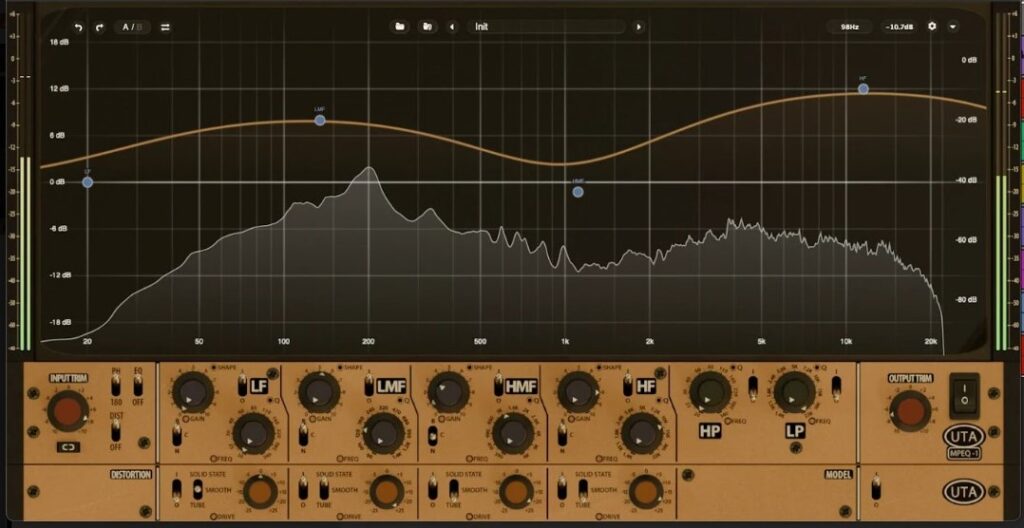Toggle the LF band in/out switch

(242, 386)
